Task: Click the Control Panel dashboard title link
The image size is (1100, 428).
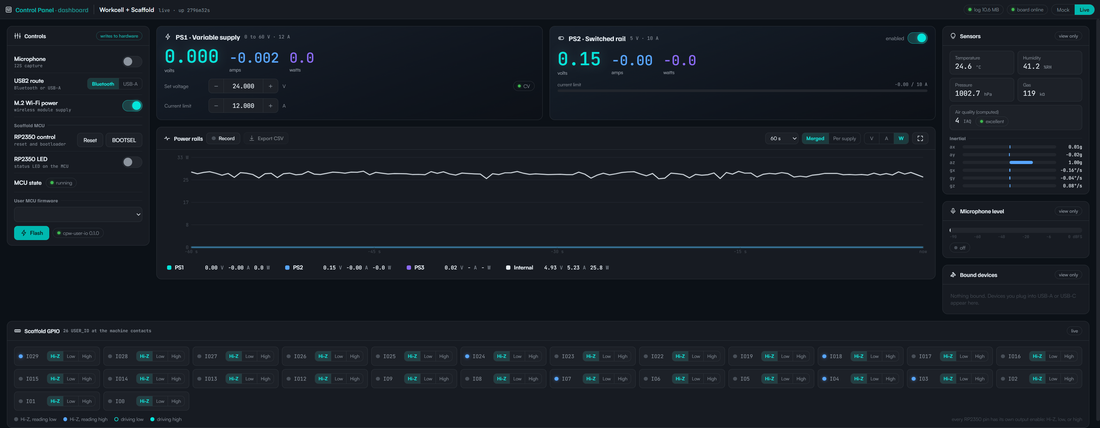Action: pos(51,11)
